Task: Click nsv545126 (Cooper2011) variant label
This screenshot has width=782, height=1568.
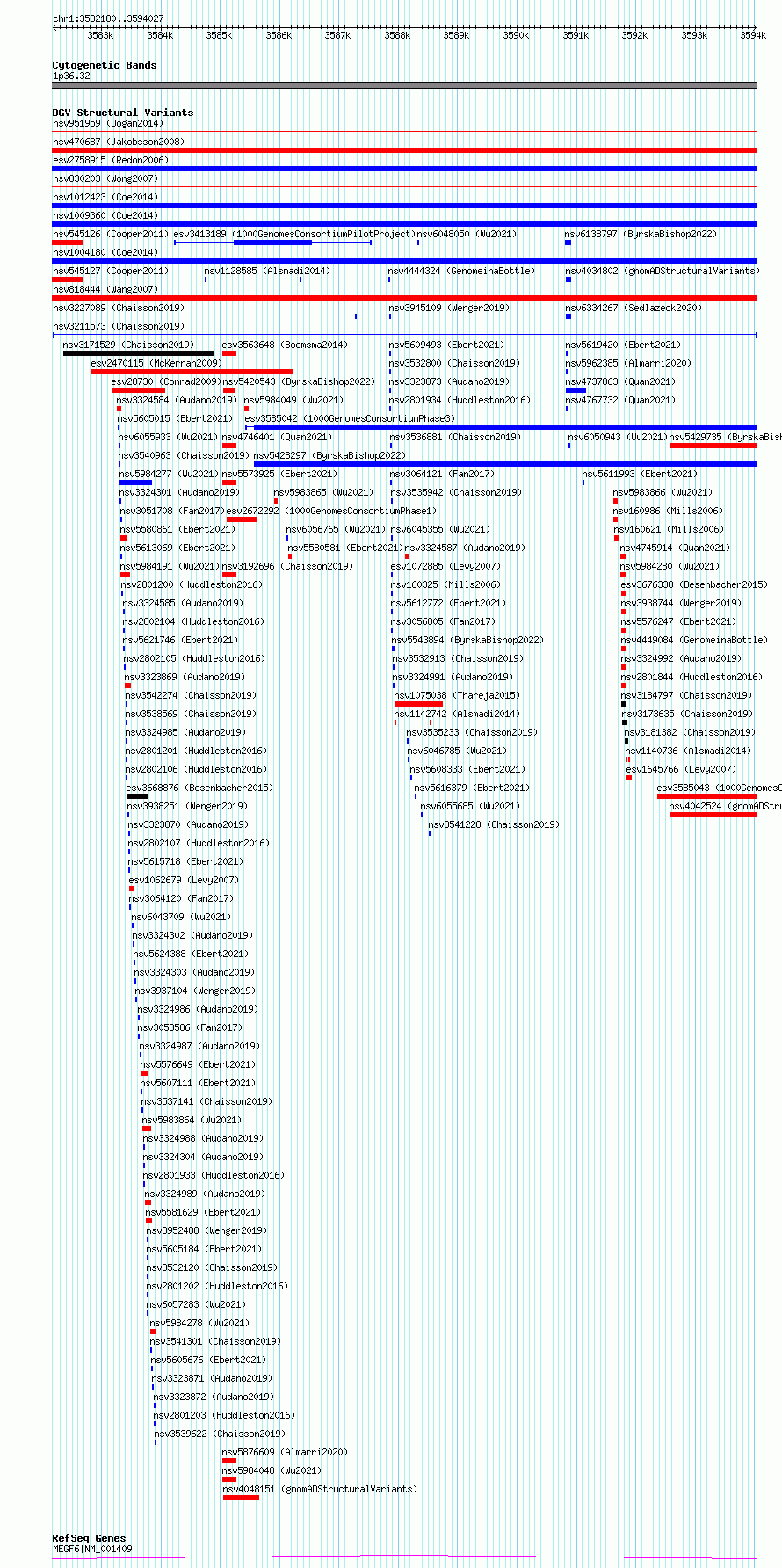Action: point(111,234)
